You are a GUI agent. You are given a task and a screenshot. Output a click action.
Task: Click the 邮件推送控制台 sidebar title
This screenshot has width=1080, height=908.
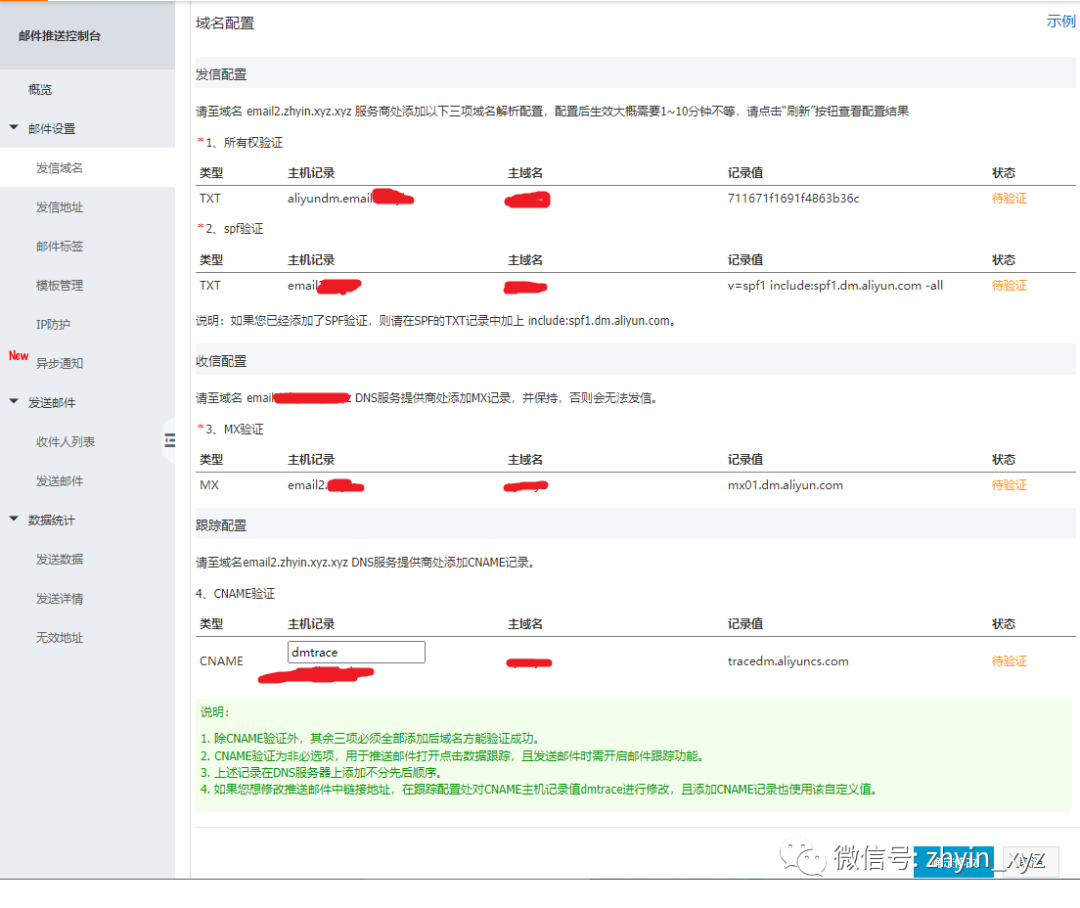pos(60,37)
